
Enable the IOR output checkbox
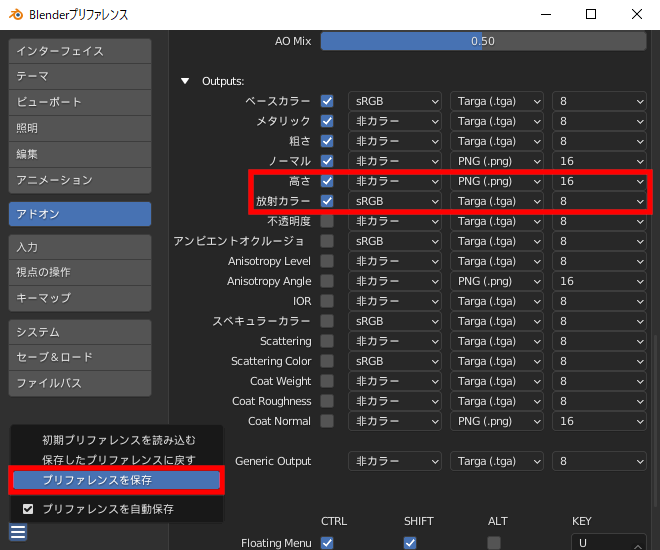pyautogui.click(x=327, y=301)
